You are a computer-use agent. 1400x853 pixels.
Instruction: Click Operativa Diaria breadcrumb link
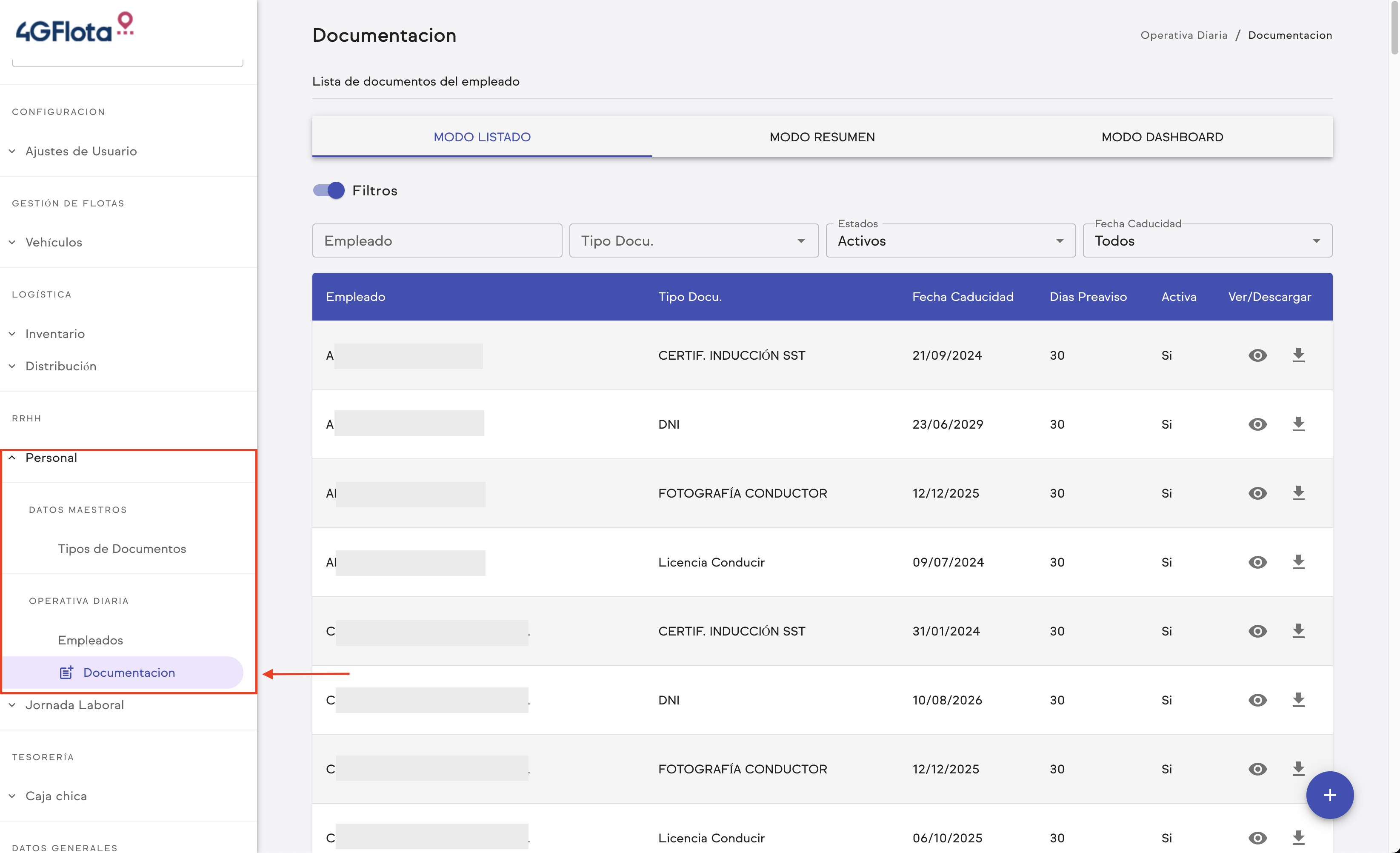1183,35
